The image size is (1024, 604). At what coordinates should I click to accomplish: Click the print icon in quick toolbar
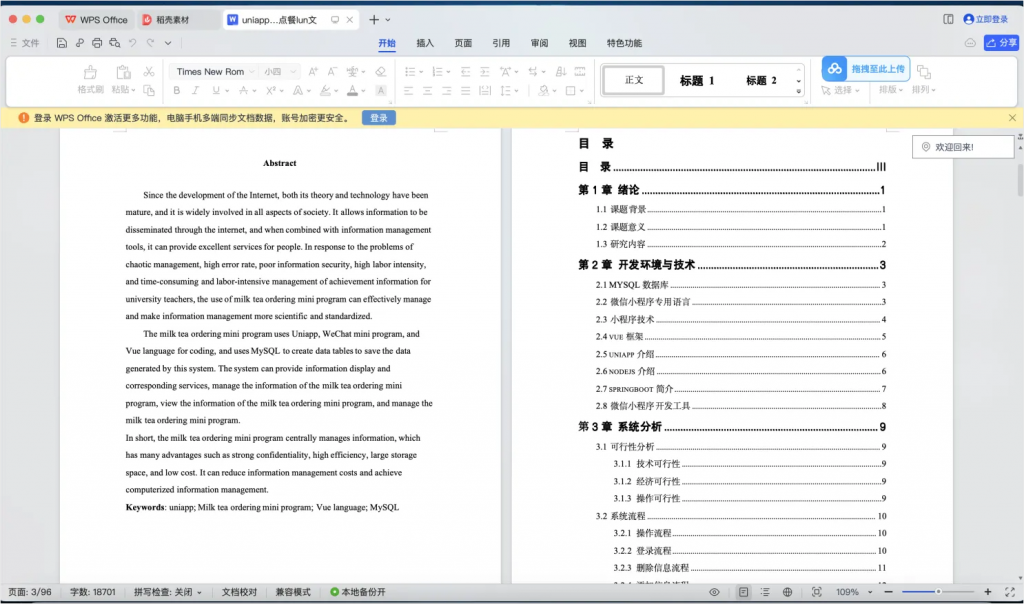click(97, 43)
